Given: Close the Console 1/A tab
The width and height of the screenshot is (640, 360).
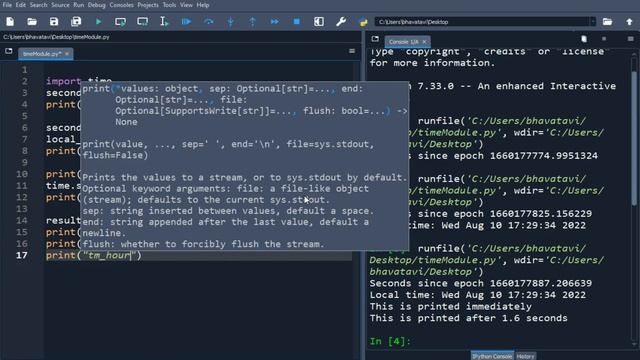Looking at the screenshot, I should (x=424, y=42).
